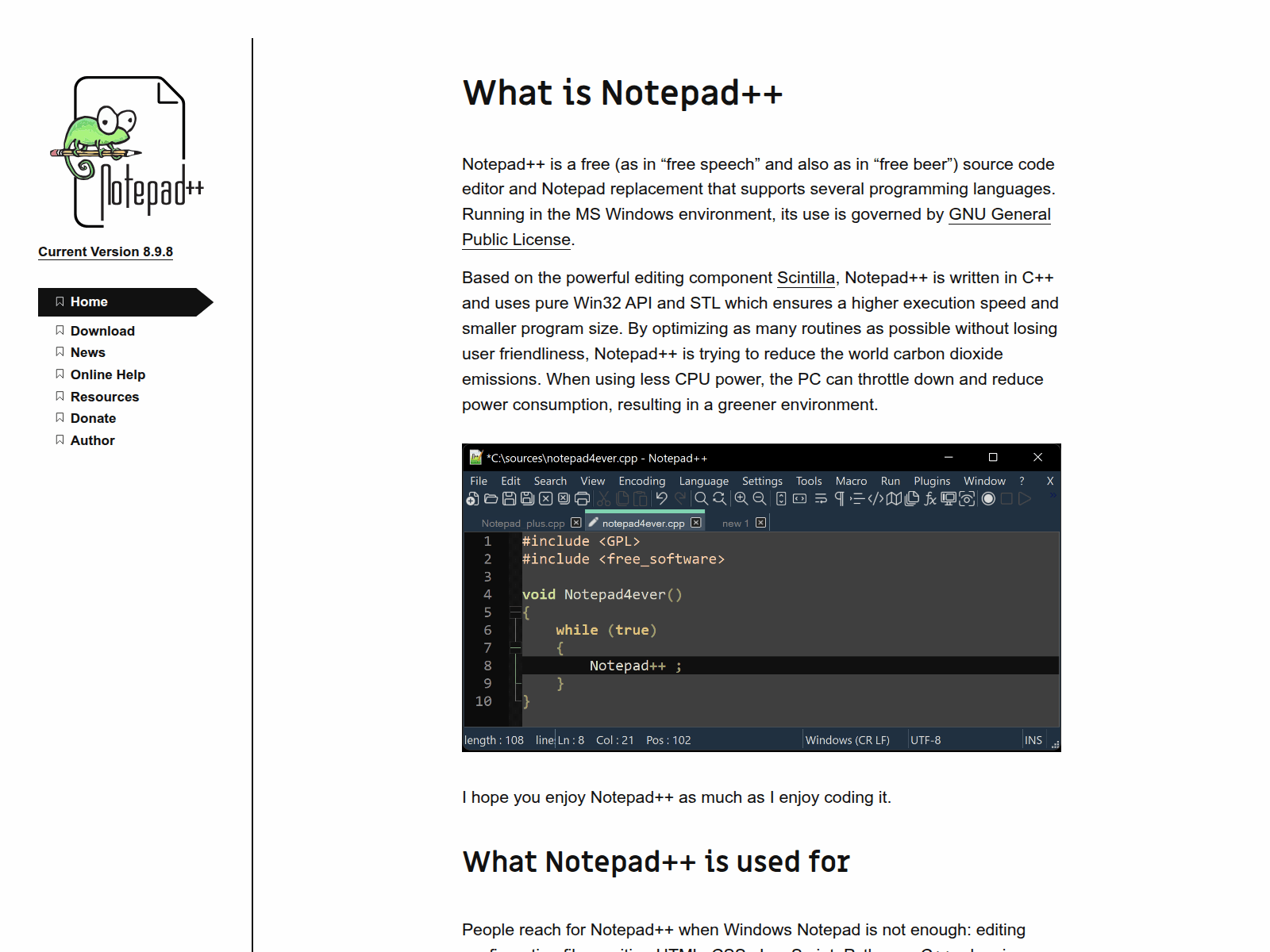Click the Record macro circle icon
The image size is (1270, 952).
tap(988, 498)
